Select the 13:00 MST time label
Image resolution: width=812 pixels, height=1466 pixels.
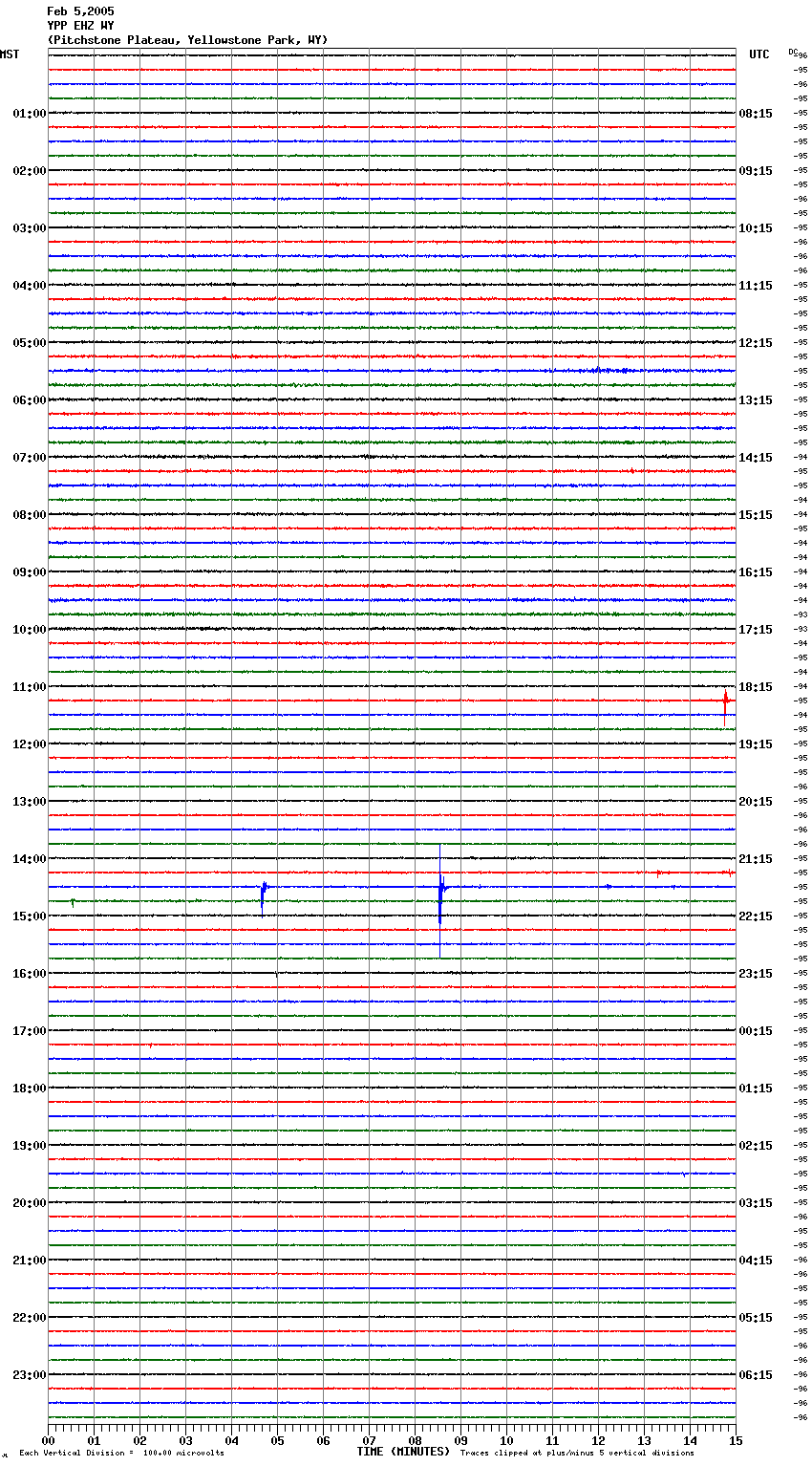click(x=30, y=802)
